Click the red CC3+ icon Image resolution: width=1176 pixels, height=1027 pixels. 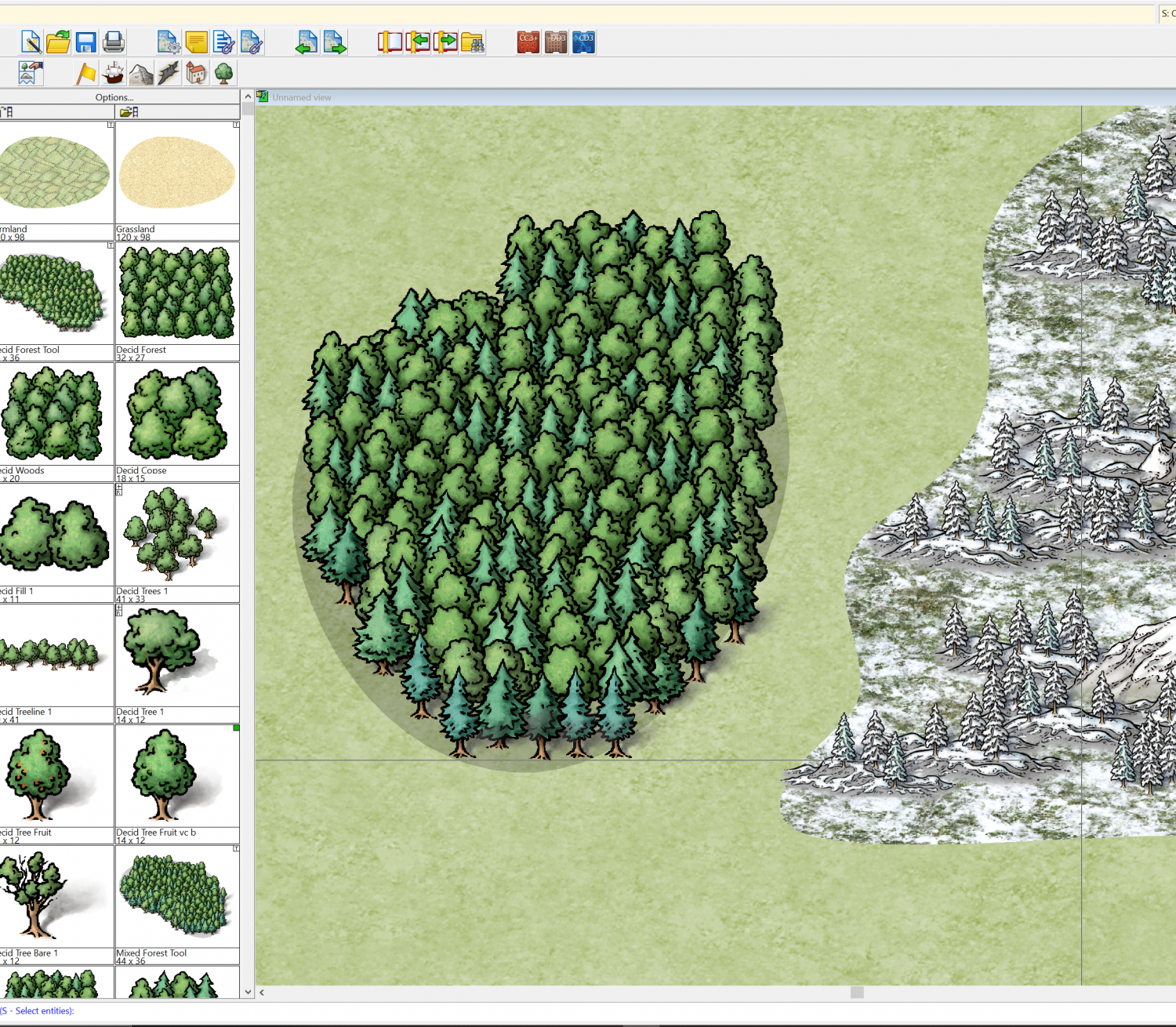click(528, 42)
